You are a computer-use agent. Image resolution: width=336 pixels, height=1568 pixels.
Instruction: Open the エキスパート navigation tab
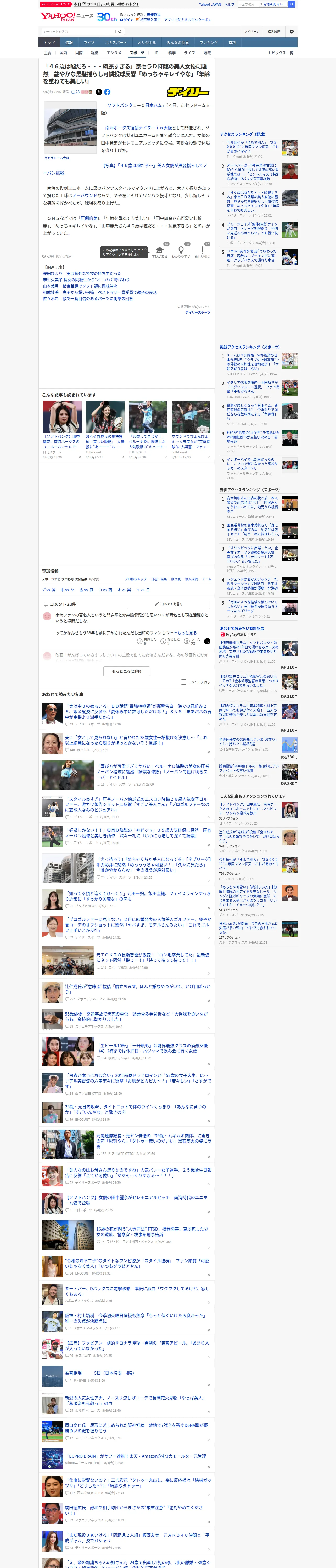116,43
